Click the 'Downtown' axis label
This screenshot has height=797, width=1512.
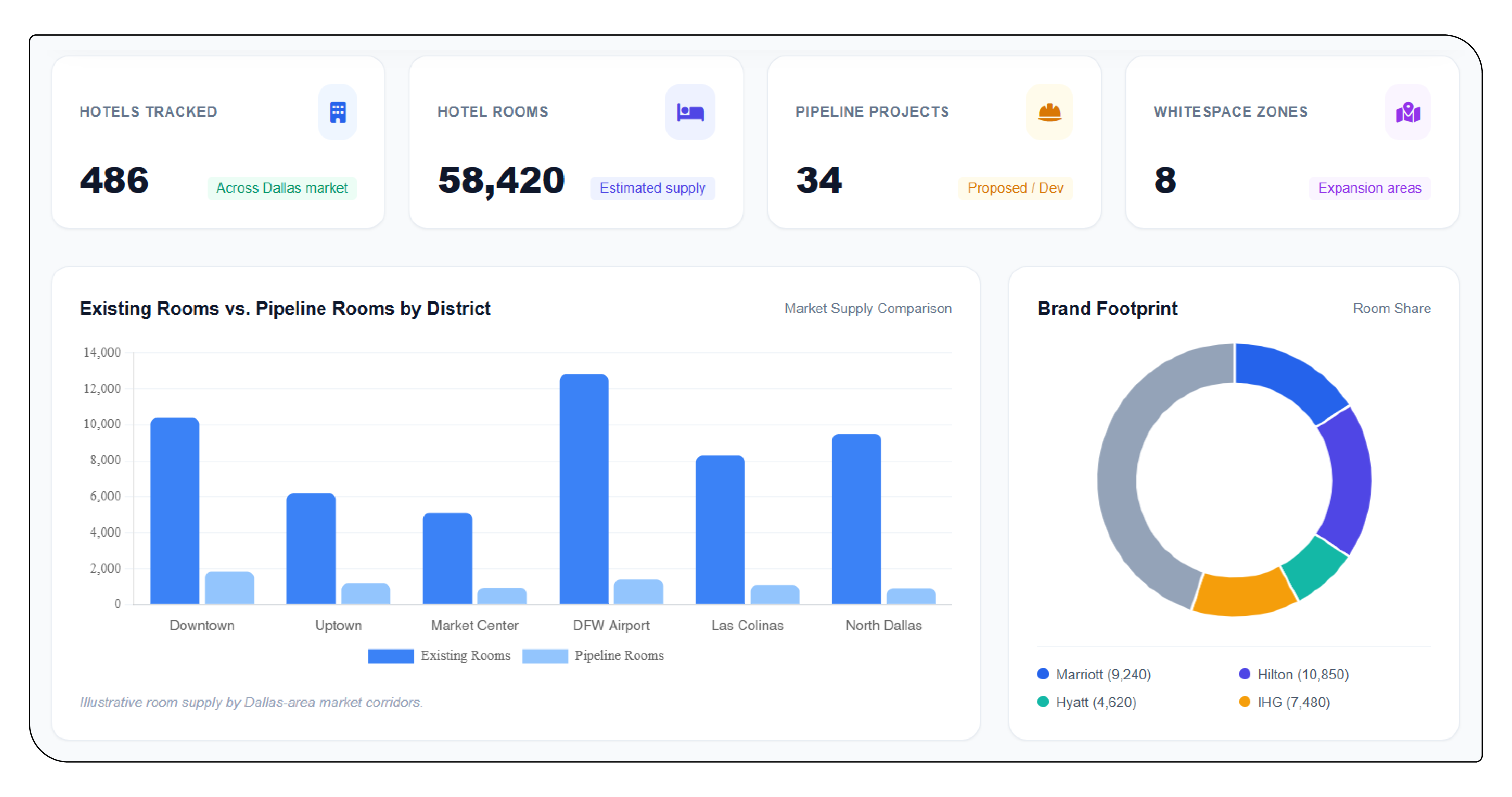coord(202,625)
